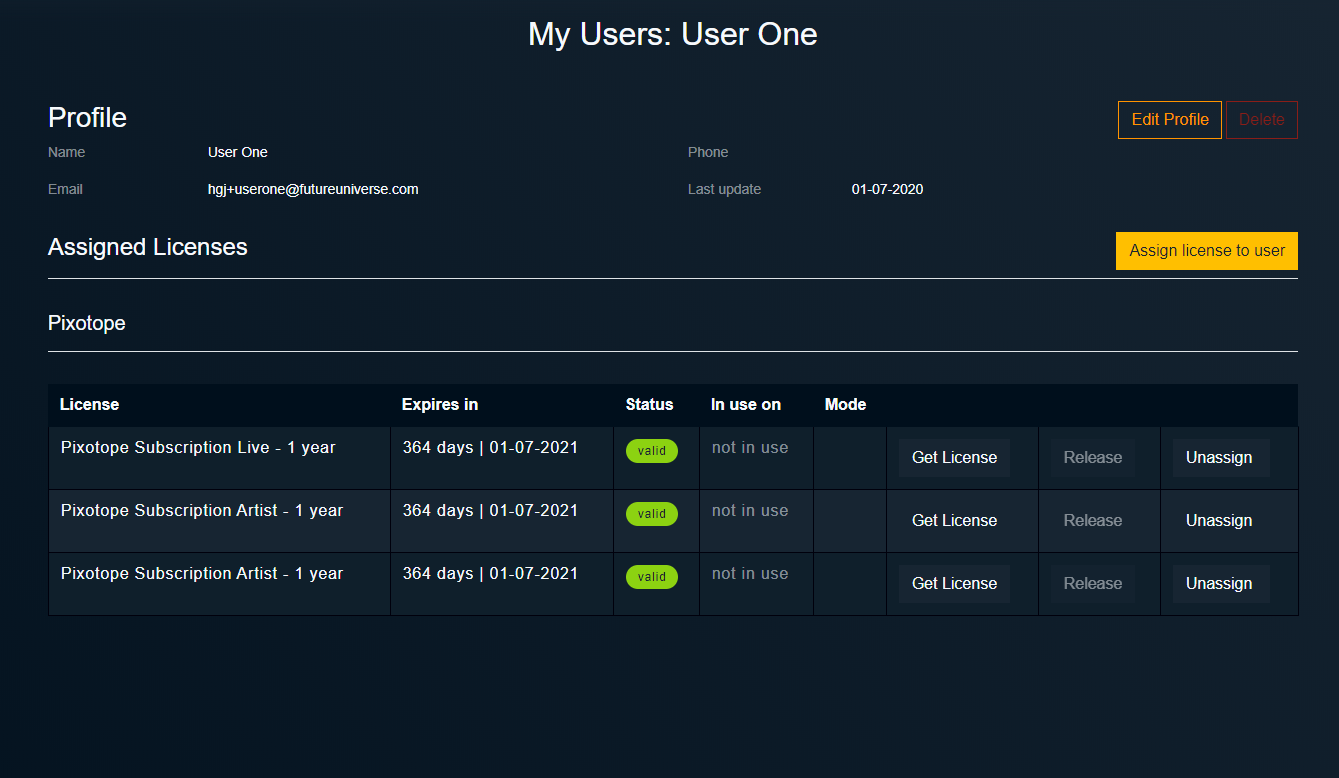Click the last update date 01-07-2020
The width and height of the screenshot is (1339, 778).
887,189
